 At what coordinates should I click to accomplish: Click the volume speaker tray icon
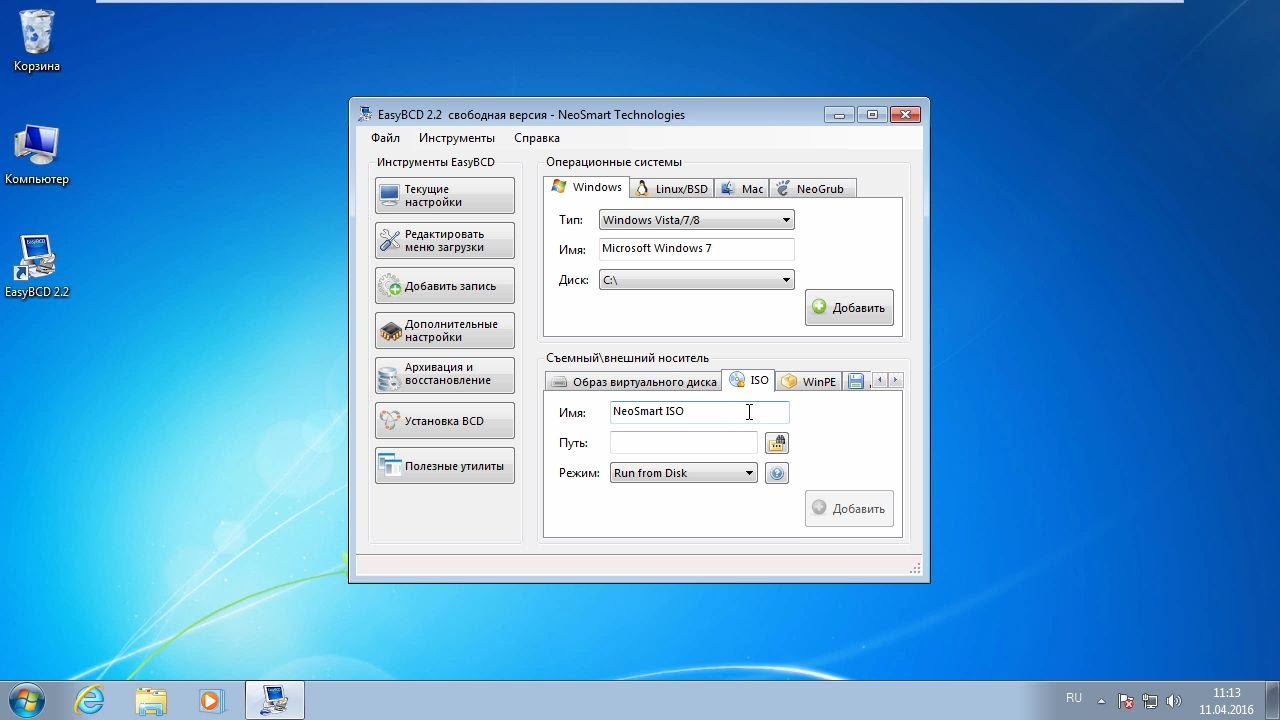pos(1174,701)
